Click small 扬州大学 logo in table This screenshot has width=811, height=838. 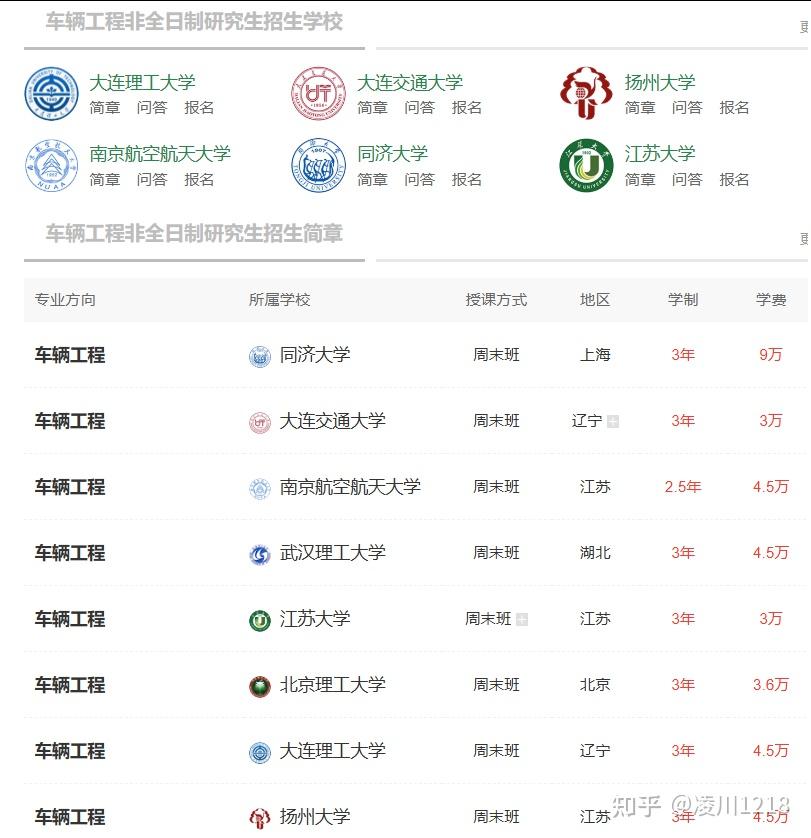click(x=260, y=818)
